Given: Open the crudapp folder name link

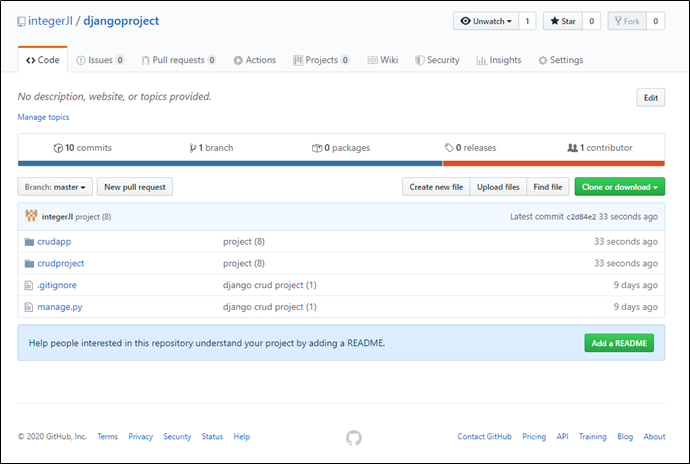Looking at the screenshot, I should (54, 242).
